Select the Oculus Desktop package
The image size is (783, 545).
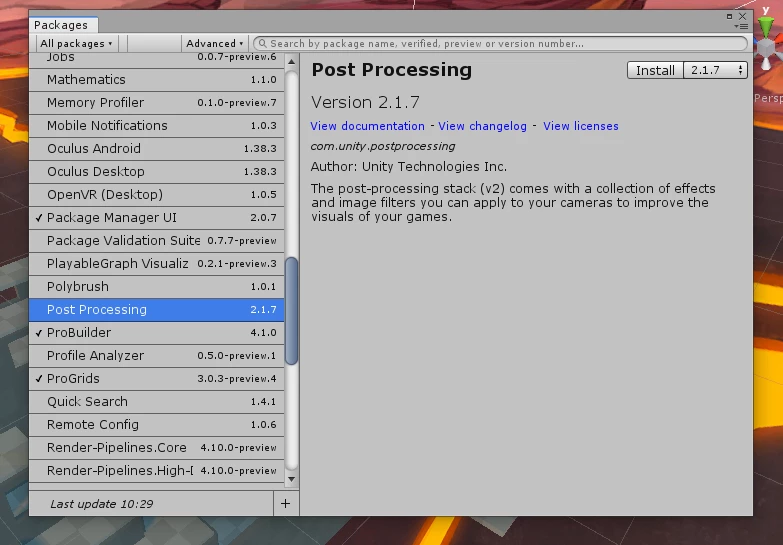(157, 171)
